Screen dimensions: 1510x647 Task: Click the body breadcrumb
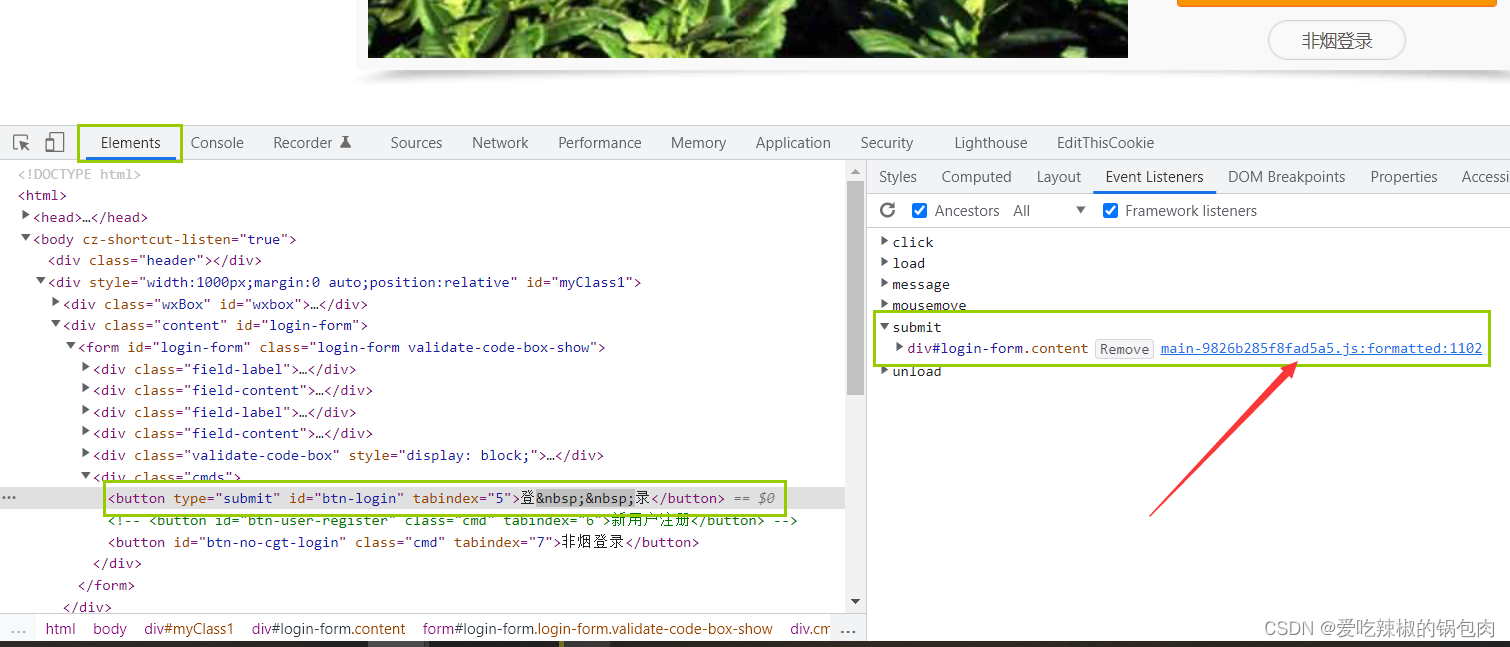(110, 629)
